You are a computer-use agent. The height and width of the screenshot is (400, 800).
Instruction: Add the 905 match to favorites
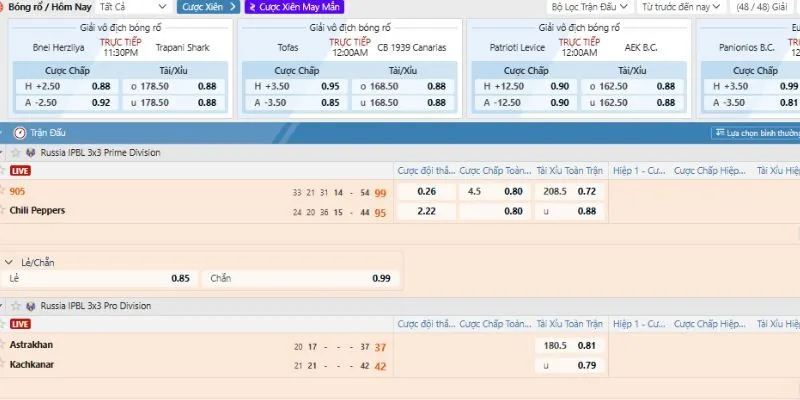click(3, 191)
